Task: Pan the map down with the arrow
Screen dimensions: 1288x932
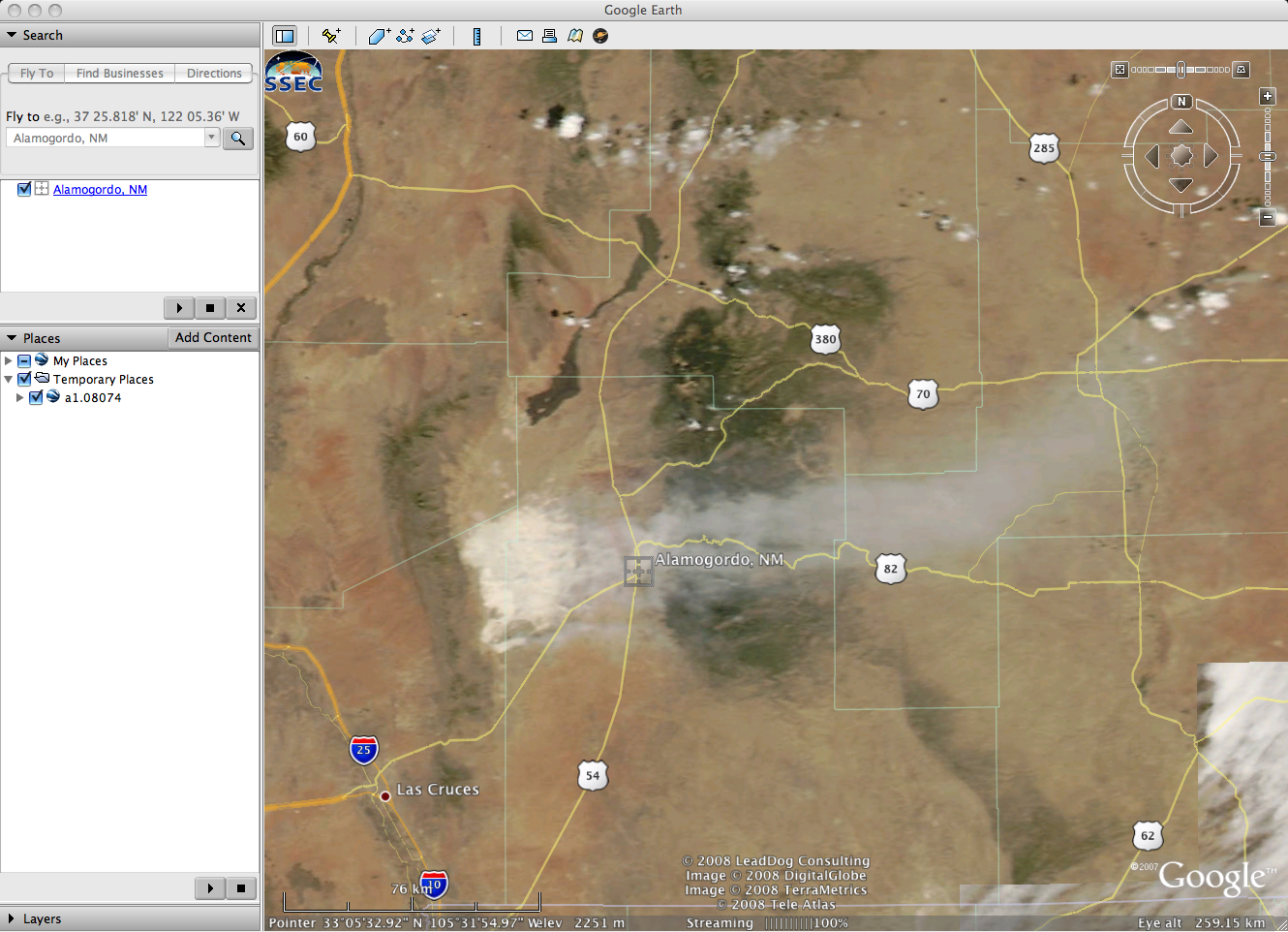Action: point(1181,184)
